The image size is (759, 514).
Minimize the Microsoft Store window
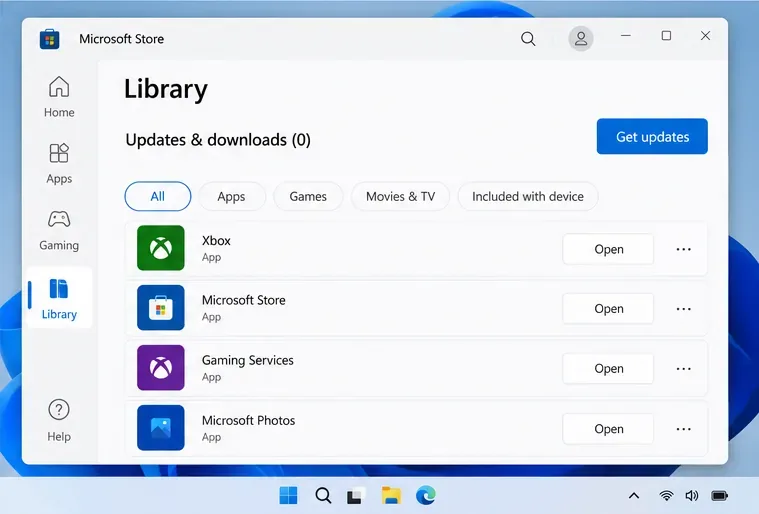point(626,35)
